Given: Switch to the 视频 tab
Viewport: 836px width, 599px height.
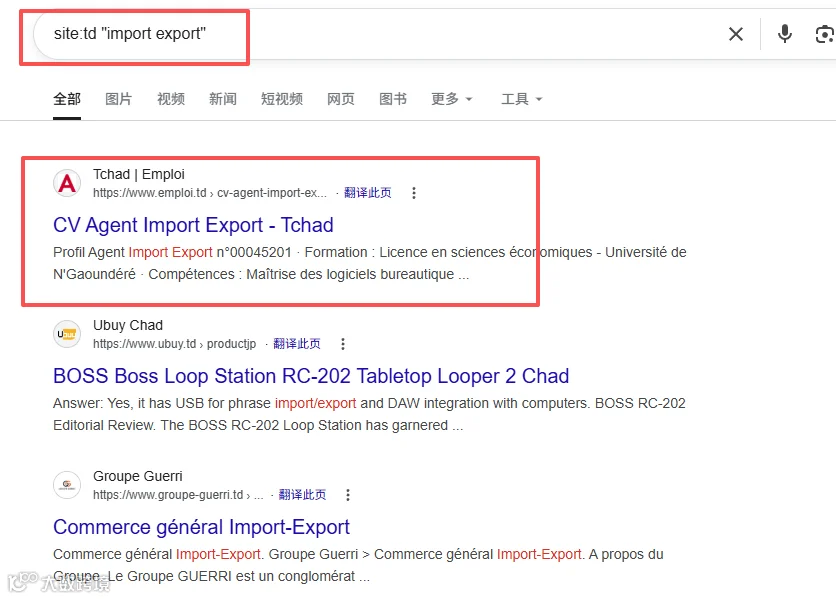Looking at the screenshot, I should click(171, 99).
